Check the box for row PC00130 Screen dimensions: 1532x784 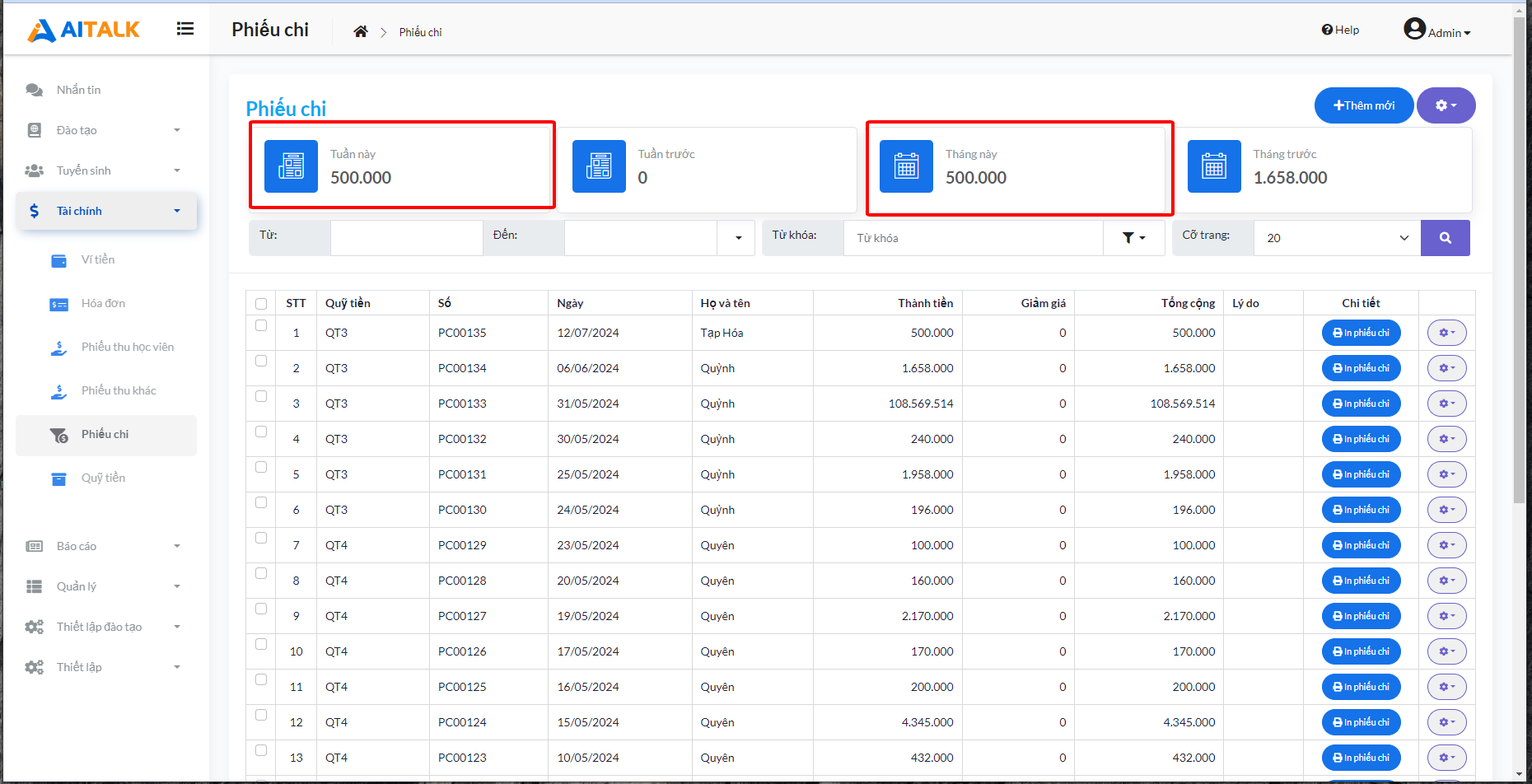pyautogui.click(x=261, y=502)
